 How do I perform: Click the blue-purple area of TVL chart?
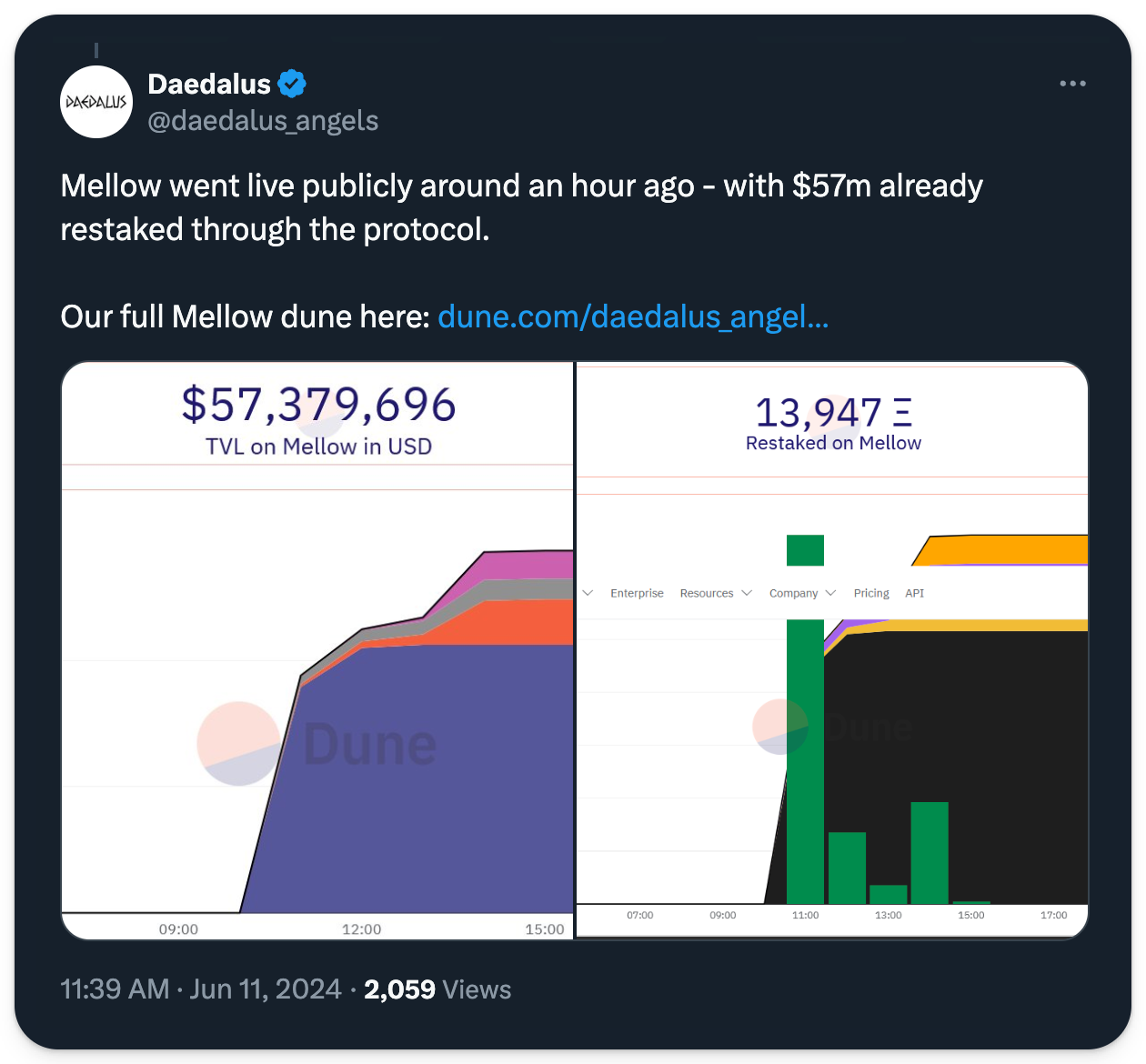[x=409, y=782]
